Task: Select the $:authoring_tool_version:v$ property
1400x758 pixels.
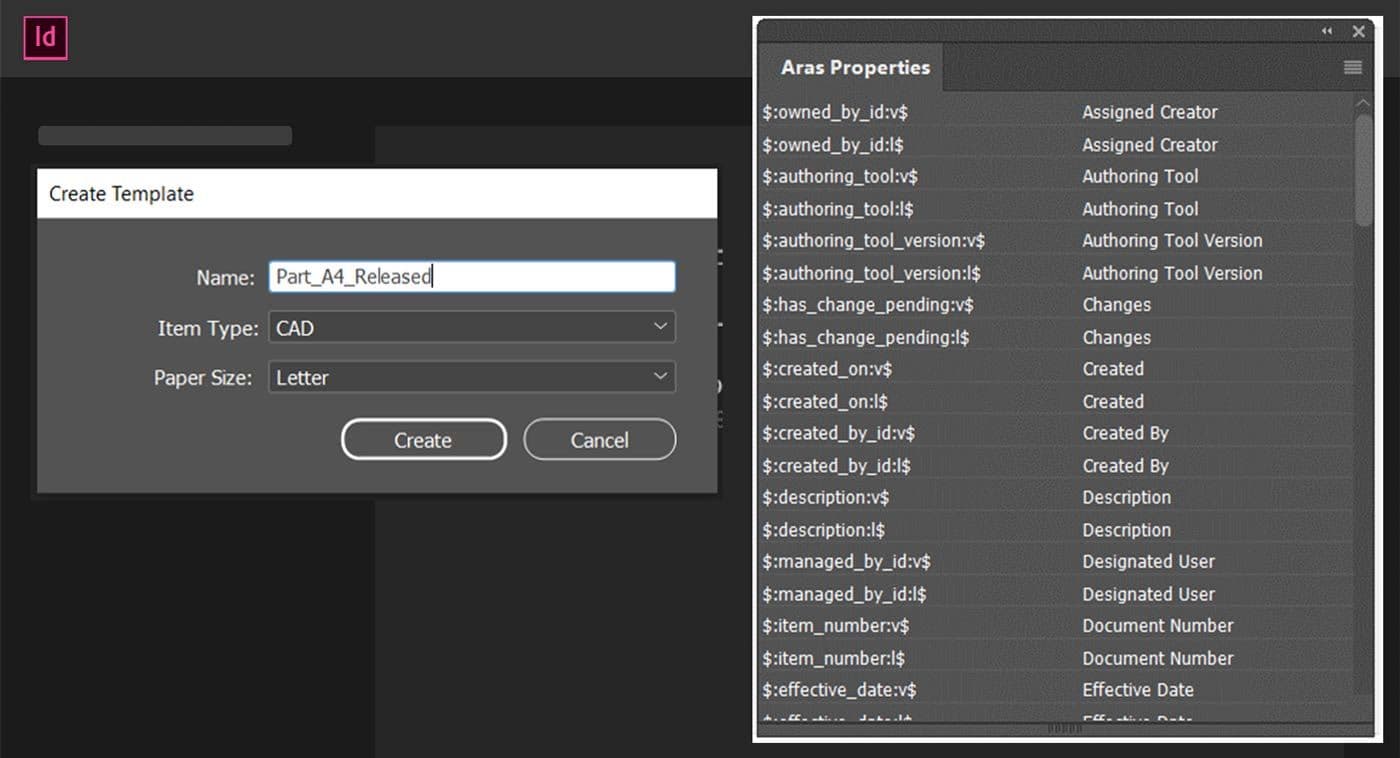Action: tap(1056, 241)
